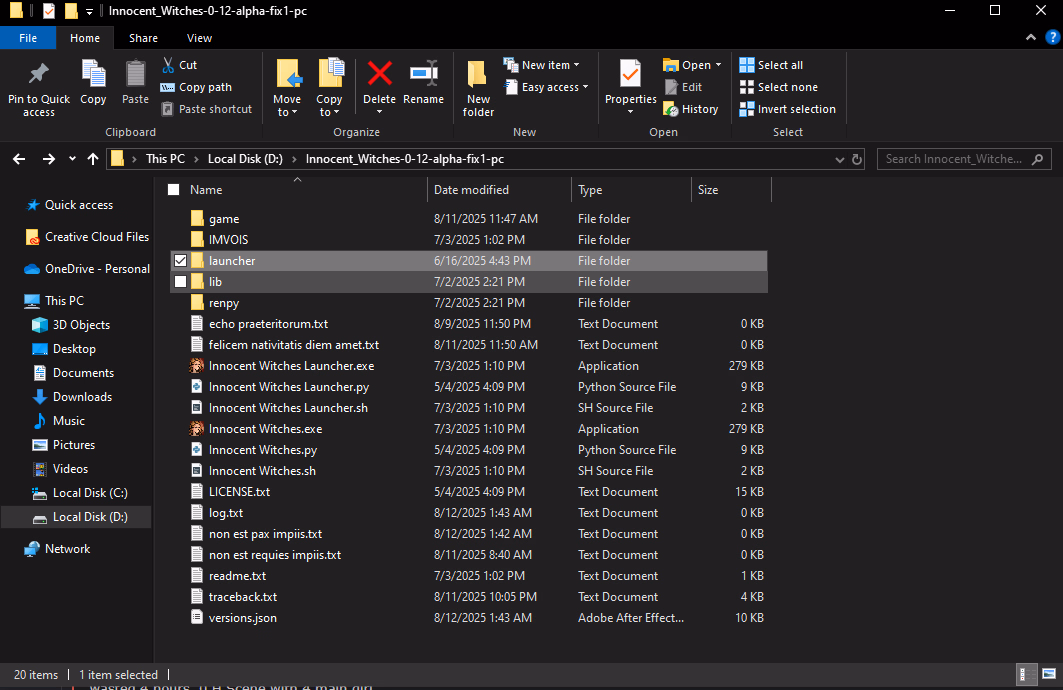Select Local Disk (C:) in navigation pane
The width and height of the screenshot is (1063, 690).
(89, 493)
